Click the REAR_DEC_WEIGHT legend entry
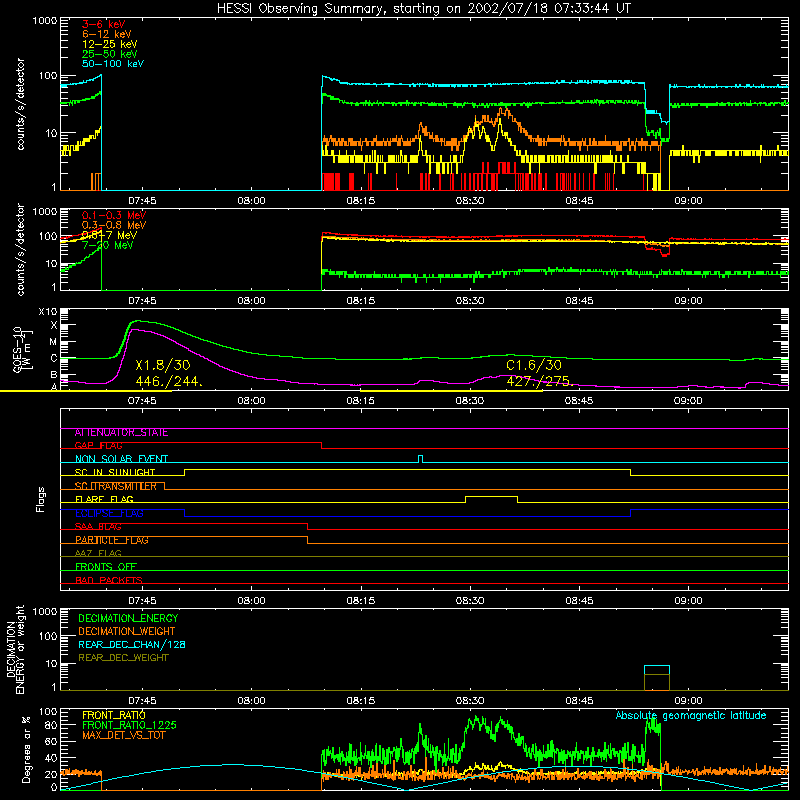800x800 pixels. (123, 658)
